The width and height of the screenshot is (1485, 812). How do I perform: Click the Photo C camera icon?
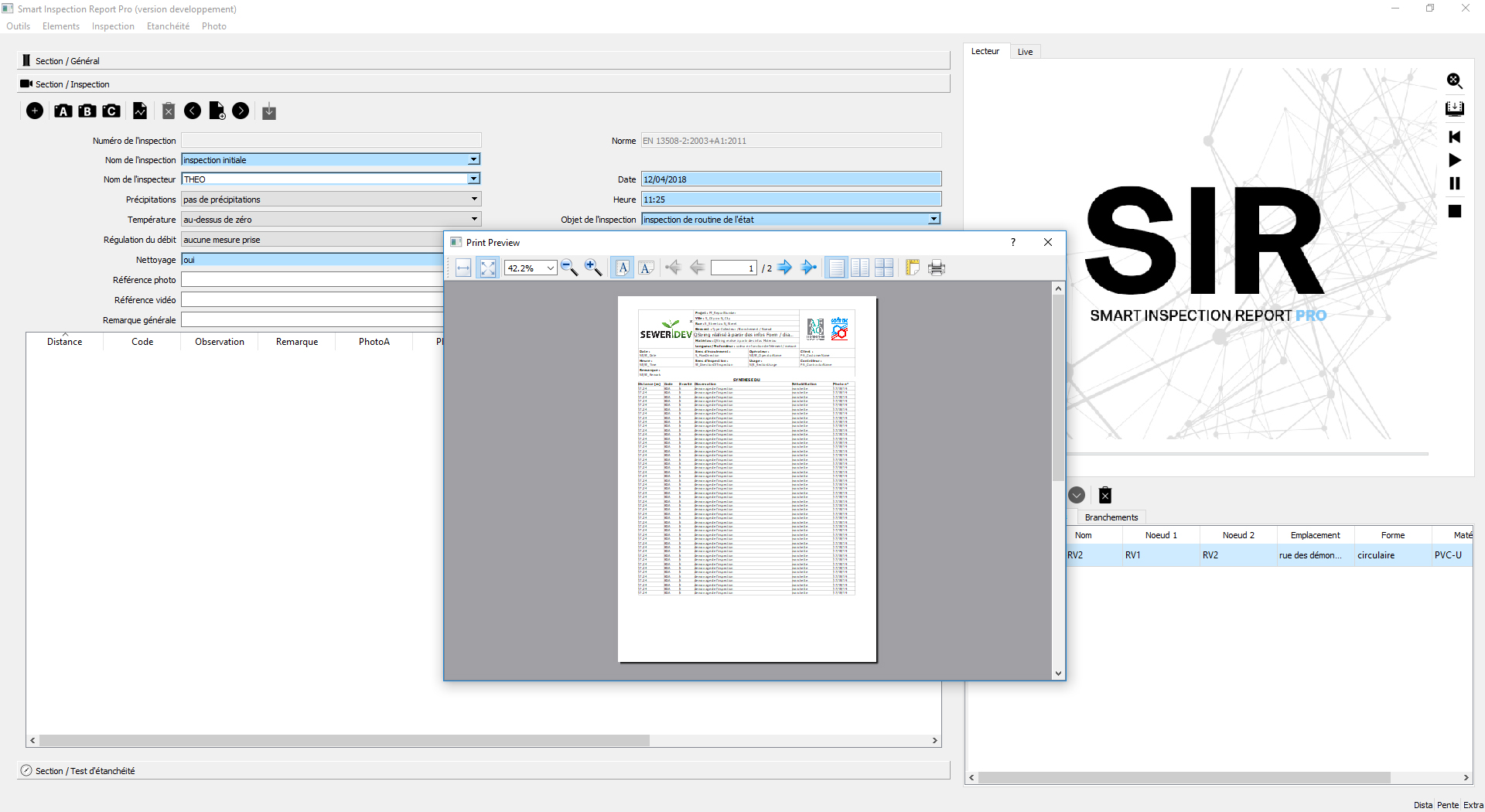(x=111, y=111)
